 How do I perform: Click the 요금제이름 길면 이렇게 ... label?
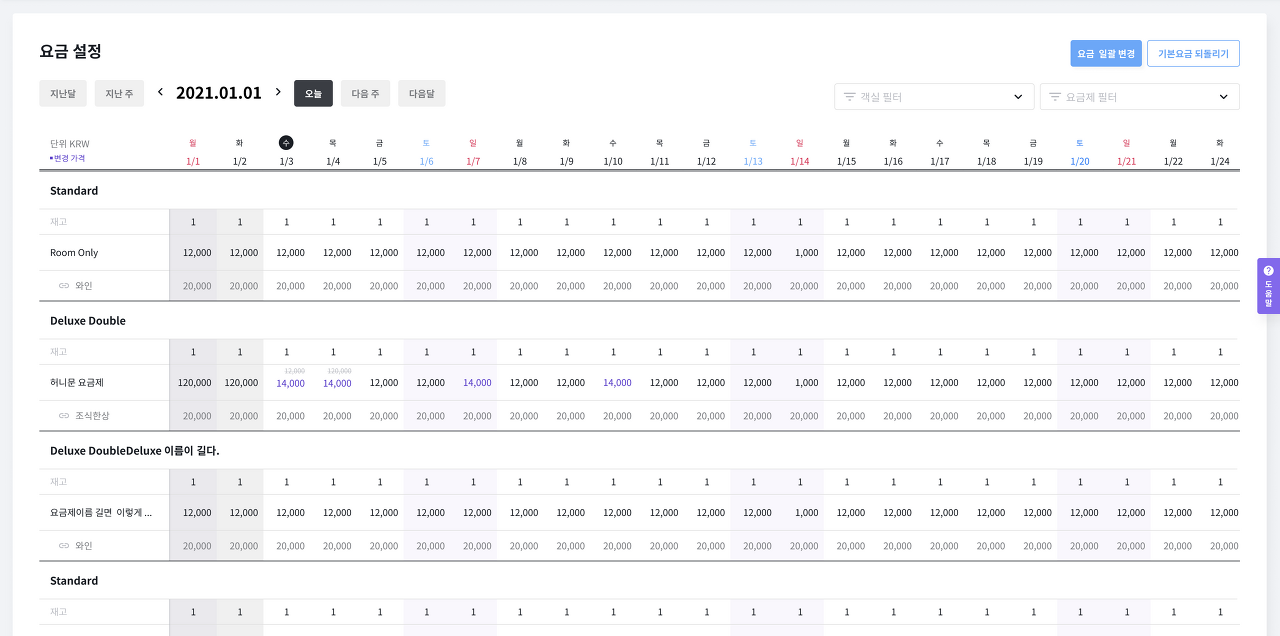point(101,513)
